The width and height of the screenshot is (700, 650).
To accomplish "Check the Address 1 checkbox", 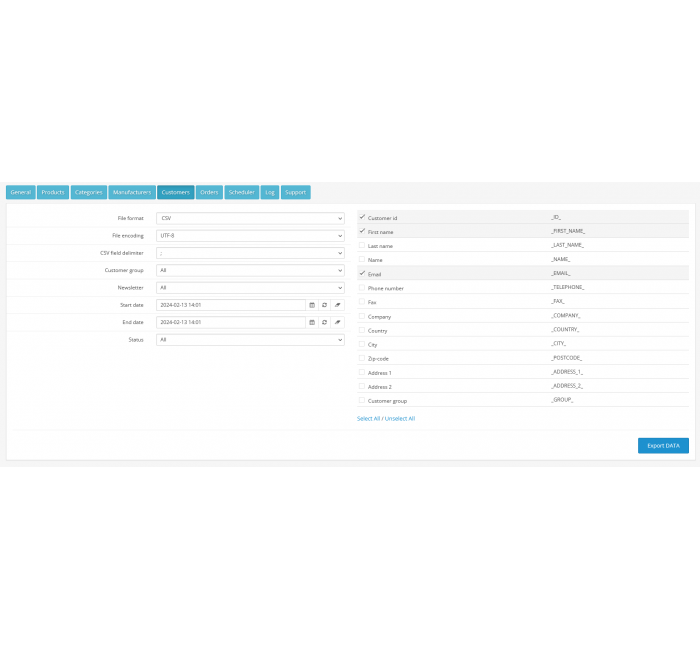I will point(362,372).
